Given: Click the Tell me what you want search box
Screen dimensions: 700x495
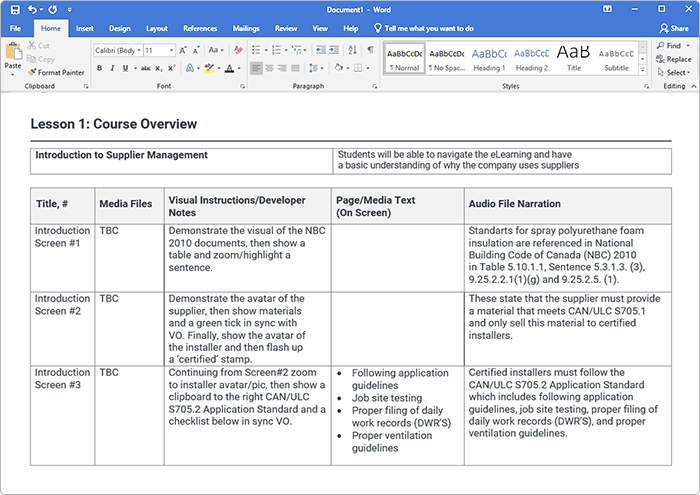Looking at the screenshot, I should tap(436, 29).
